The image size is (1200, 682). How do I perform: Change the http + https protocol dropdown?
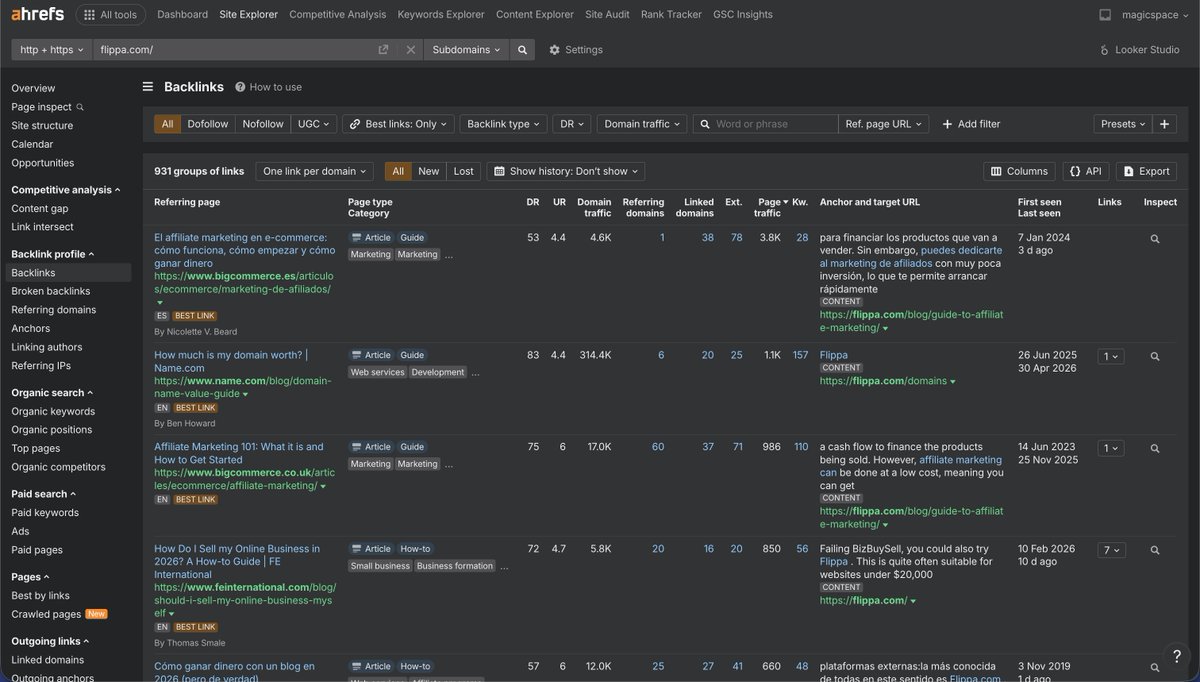[x=51, y=50]
